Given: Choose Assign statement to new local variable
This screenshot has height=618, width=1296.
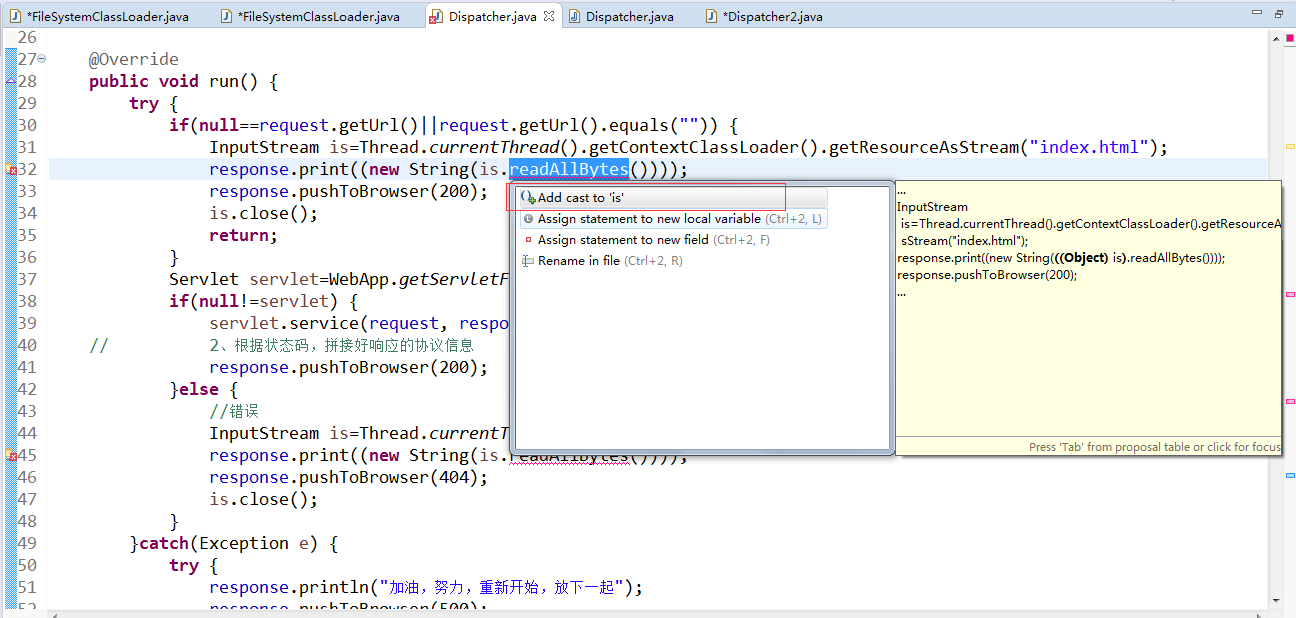Looking at the screenshot, I should (672, 219).
